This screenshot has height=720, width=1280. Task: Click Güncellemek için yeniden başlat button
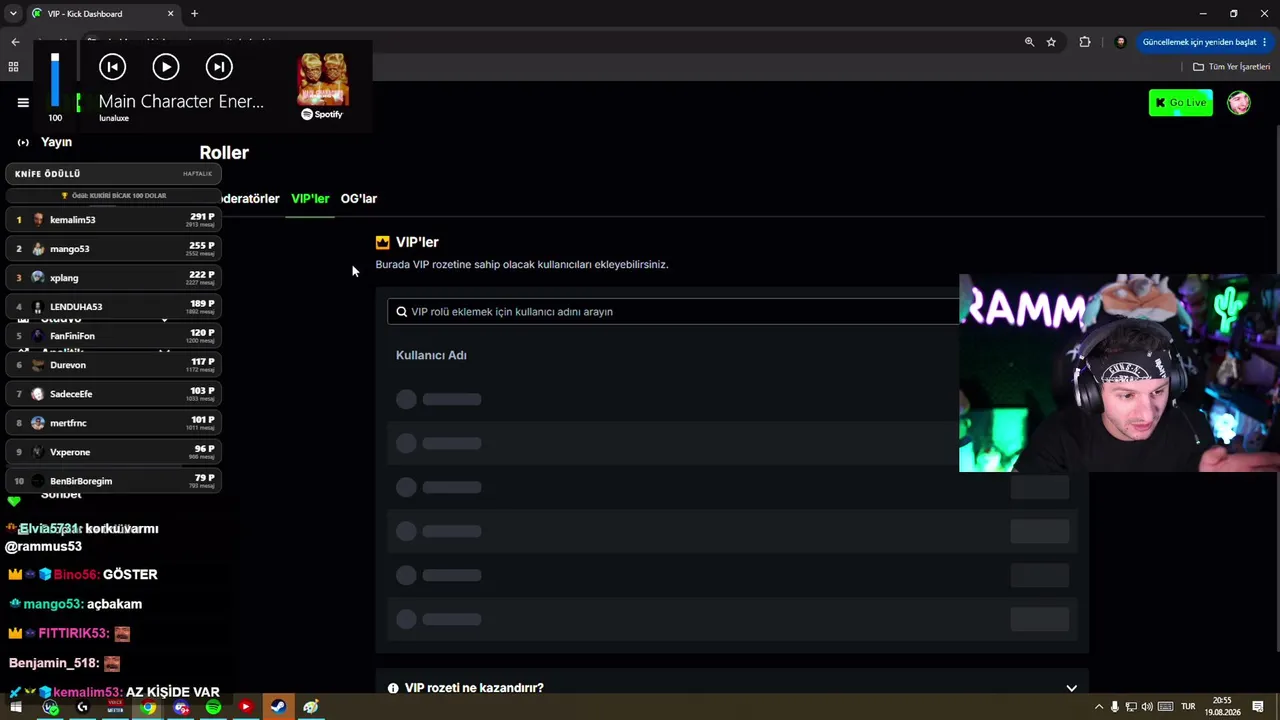coord(1205,42)
